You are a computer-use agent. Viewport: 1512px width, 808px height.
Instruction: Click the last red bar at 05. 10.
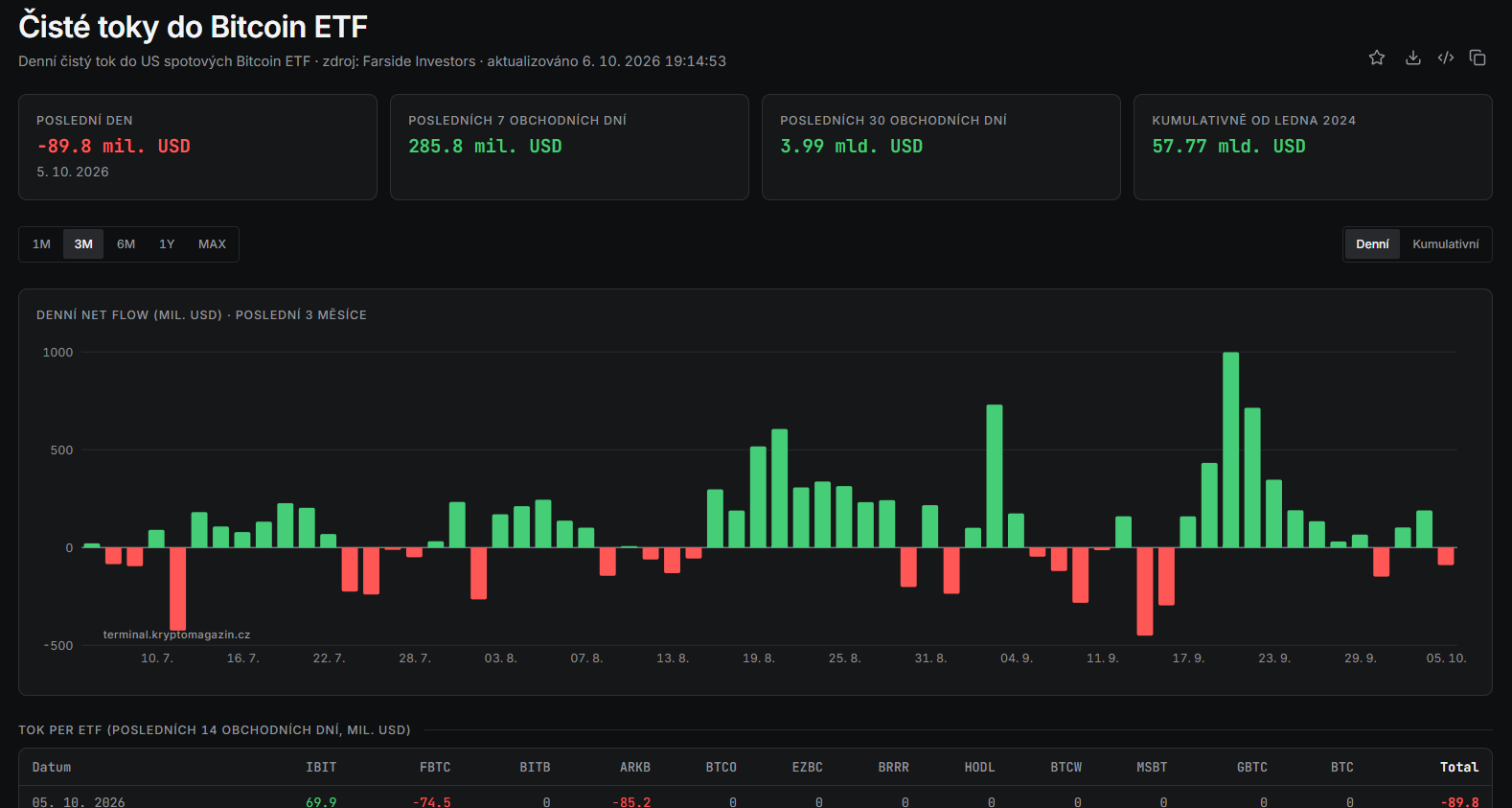coord(1446,556)
